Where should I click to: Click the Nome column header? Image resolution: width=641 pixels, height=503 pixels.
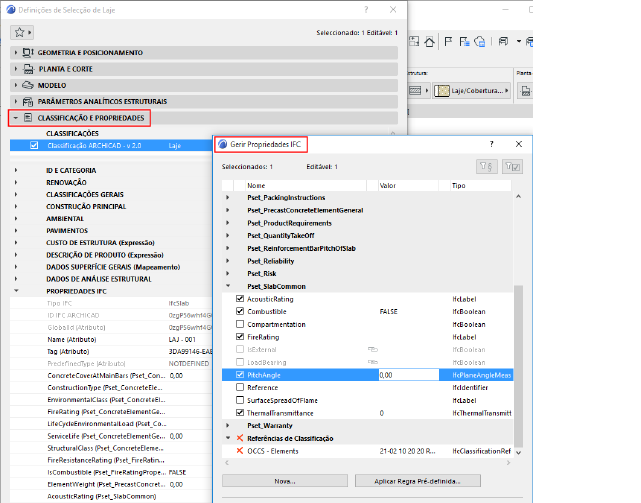(x=305, y=186)
